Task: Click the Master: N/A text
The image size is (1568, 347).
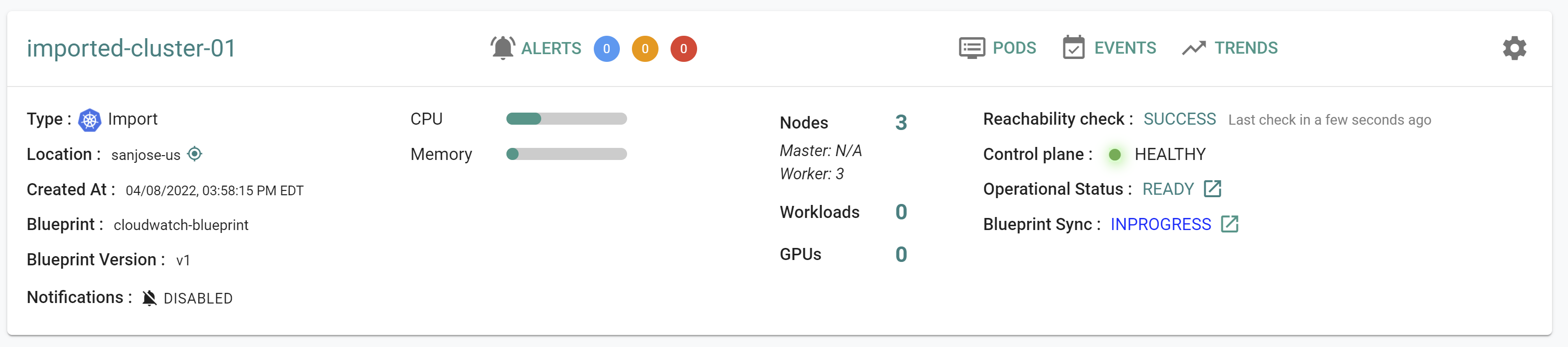Action: [x=821, y=151]
